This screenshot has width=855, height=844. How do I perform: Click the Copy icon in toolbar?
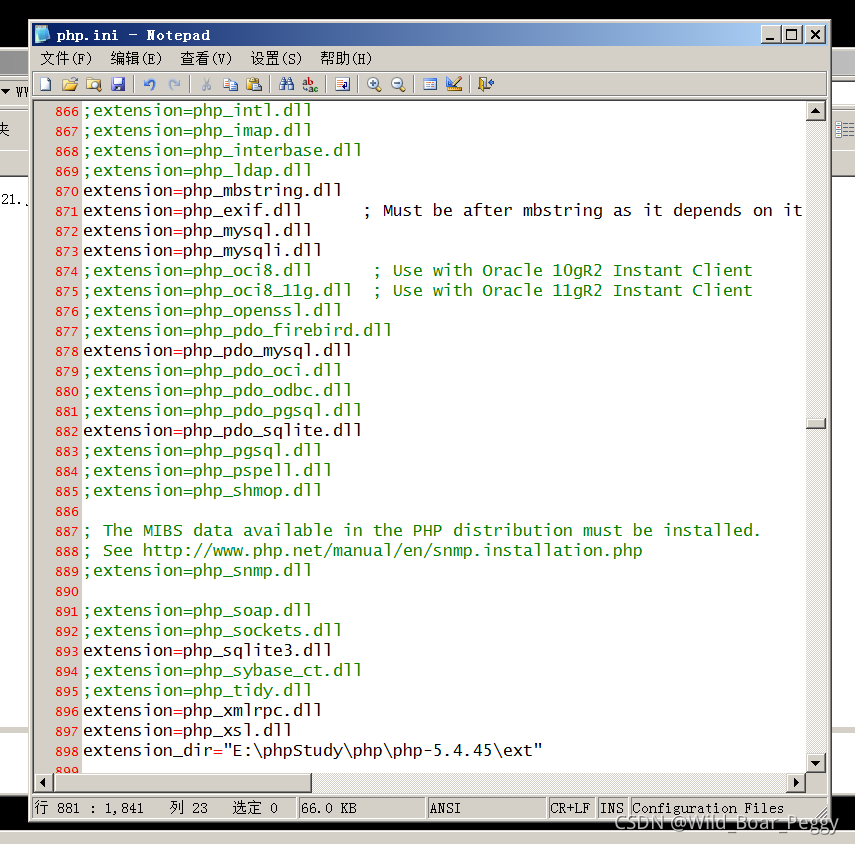[230, 84]
